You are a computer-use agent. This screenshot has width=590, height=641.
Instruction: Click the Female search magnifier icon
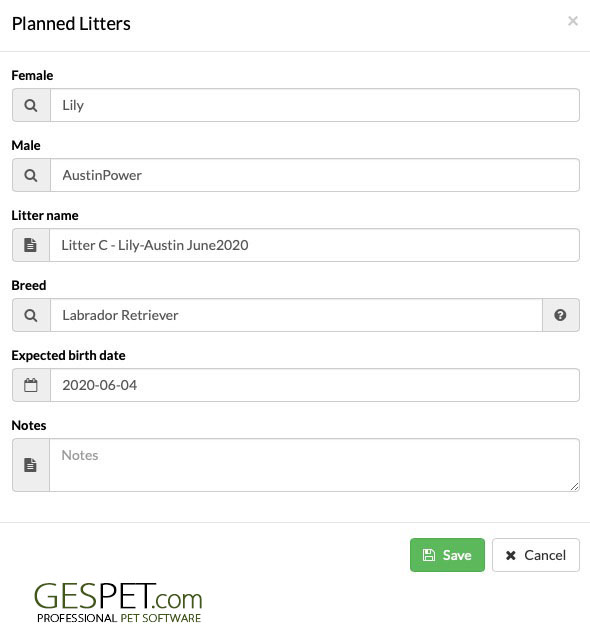click(31, 105)
